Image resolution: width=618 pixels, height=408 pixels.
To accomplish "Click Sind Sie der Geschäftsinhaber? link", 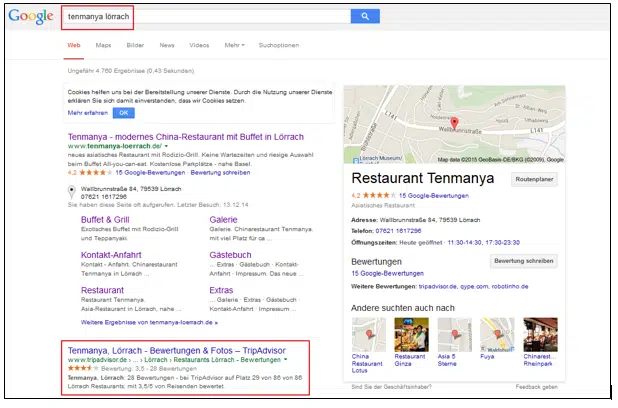I will click(391, 387).
